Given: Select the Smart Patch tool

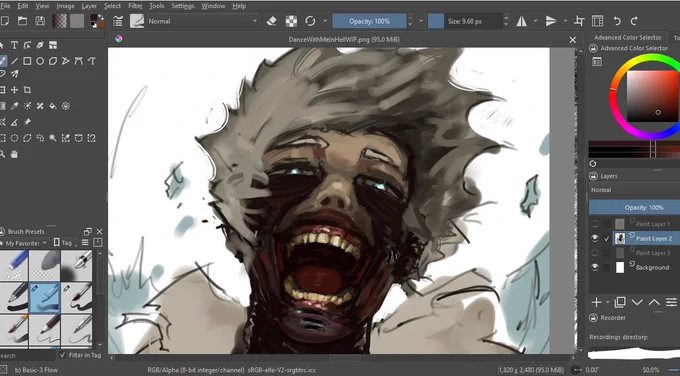Looking at the screenshot, I should point(40,106).
